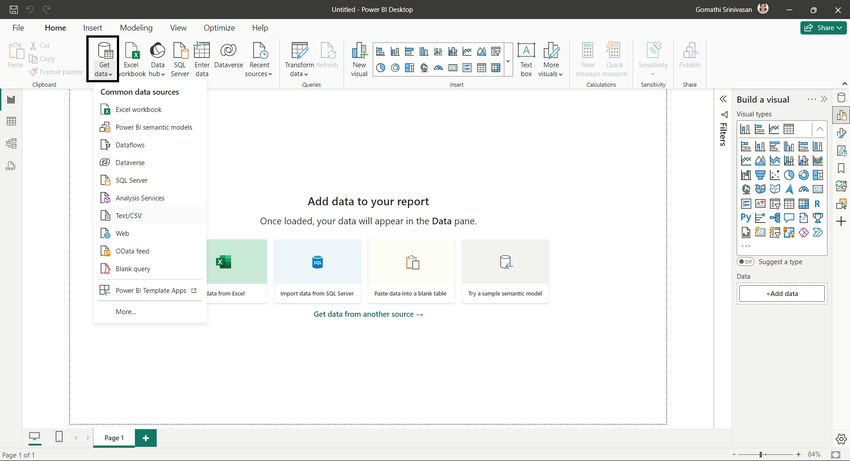Click the zoom slider handle
The height and width of the screenshot is (461, 850).
point(761,454)
